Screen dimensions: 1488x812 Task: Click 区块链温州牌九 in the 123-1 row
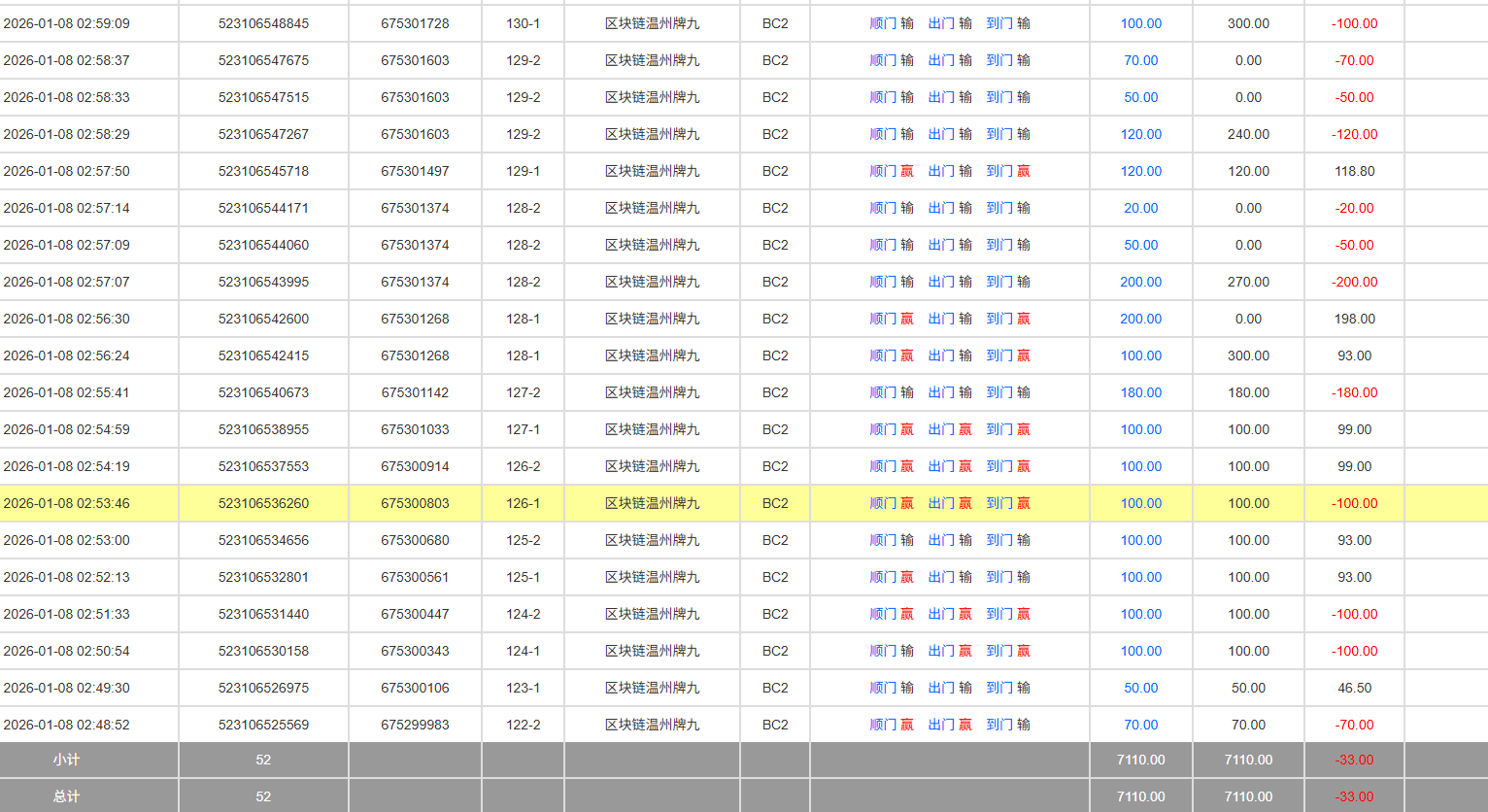pyautogui.click(x=652, y=688)
